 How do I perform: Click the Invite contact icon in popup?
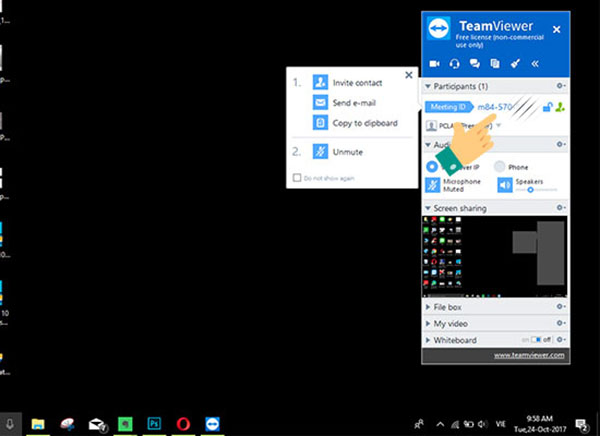pyautogui.click(x=320, y=82)
